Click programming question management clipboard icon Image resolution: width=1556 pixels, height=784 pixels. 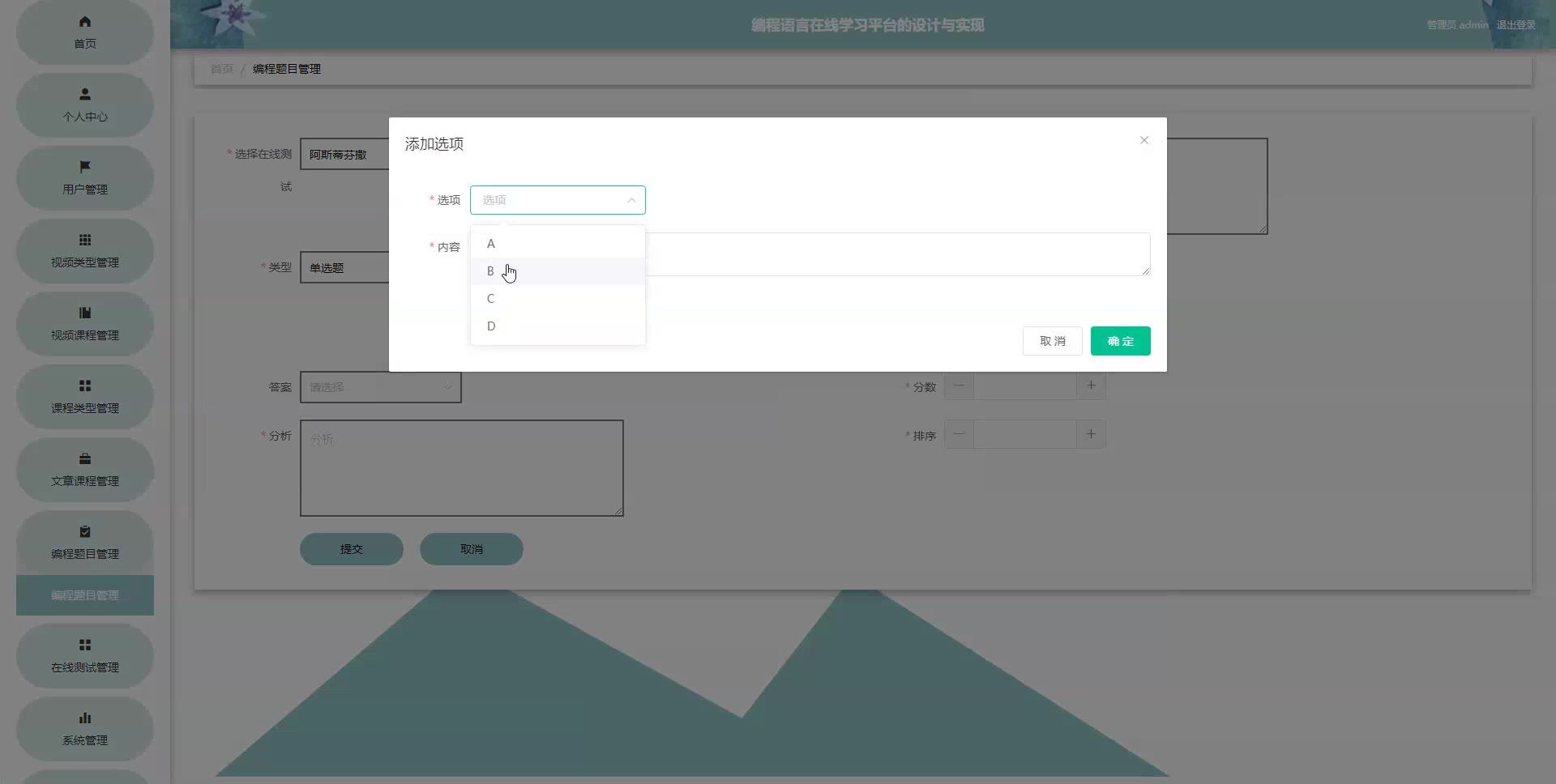(x=85, y=531)
